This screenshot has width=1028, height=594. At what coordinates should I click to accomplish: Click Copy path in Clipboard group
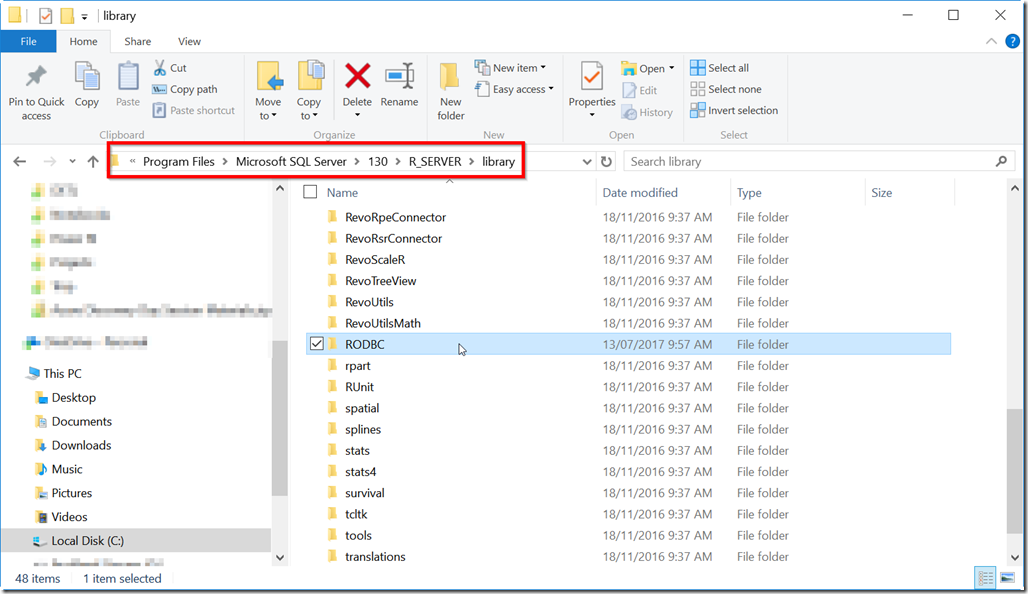185,89
